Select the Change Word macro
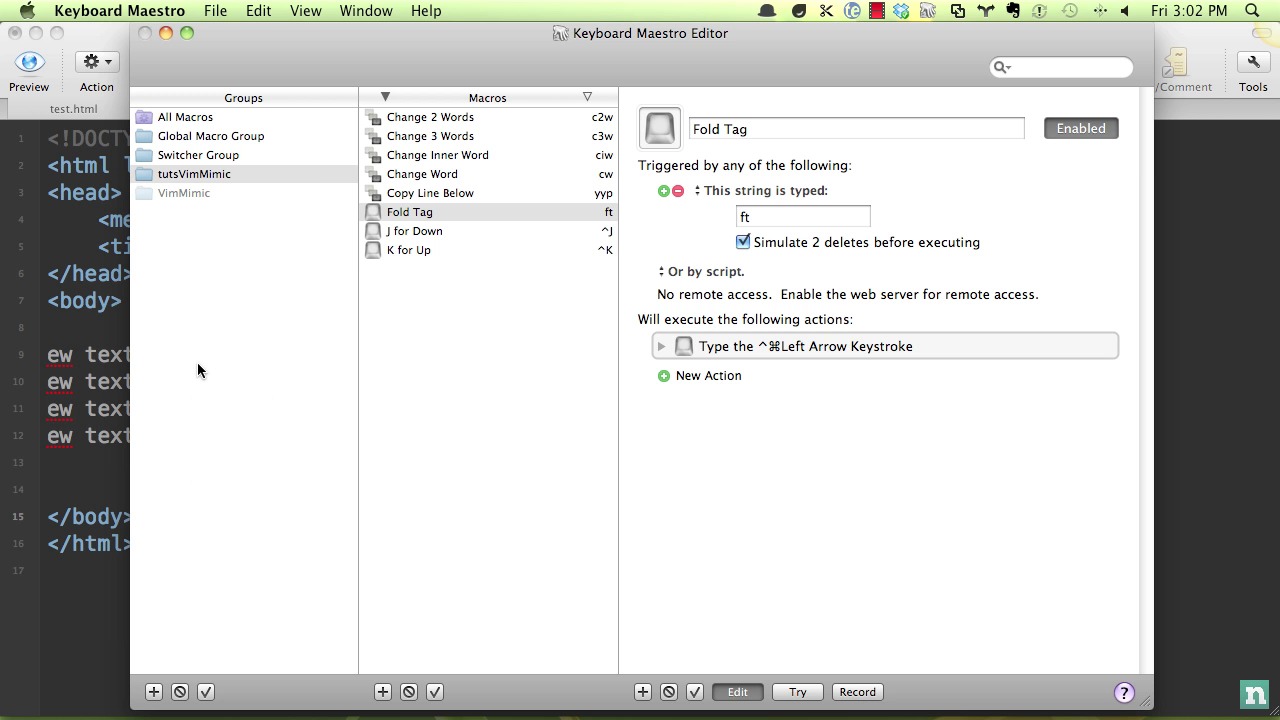Image resolution: width=1280 pixels, height=720 pixels. [x=488, y=174]
